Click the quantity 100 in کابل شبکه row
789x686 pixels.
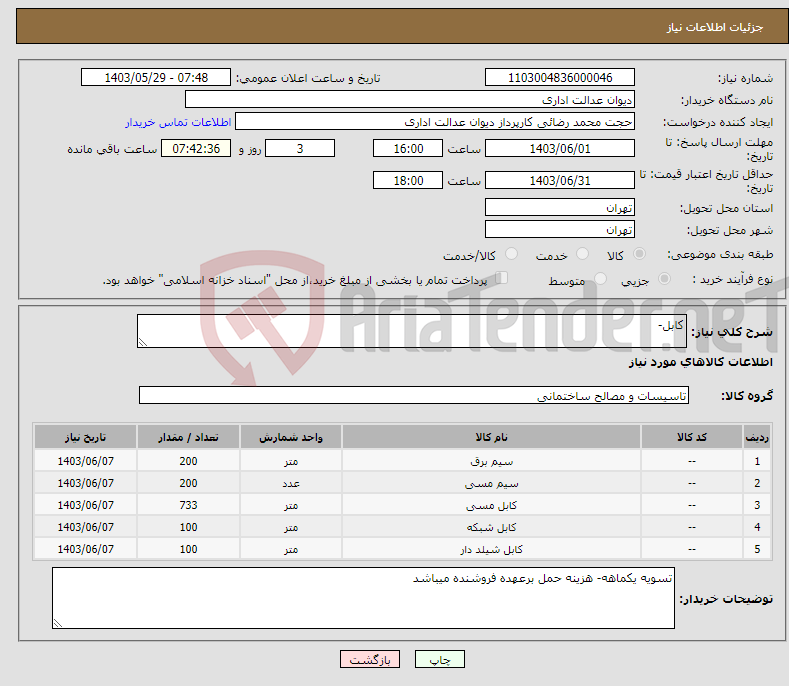188,527
